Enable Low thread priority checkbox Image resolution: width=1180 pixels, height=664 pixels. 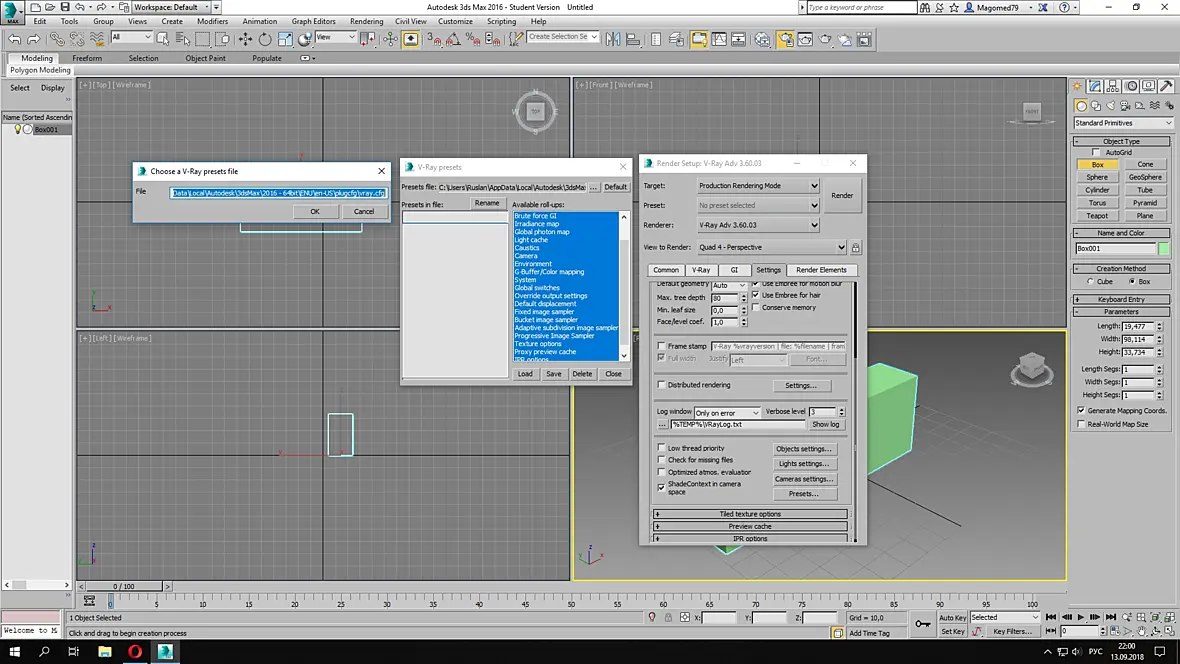[661, 448]
